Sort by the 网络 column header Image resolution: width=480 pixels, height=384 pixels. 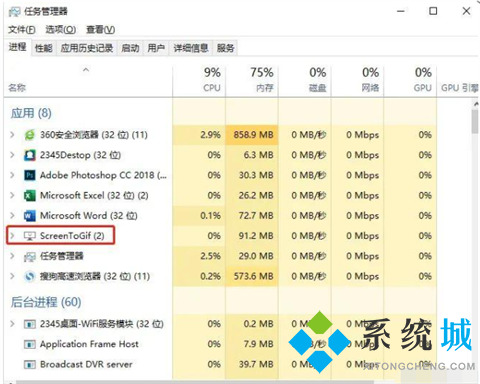pyautogui.click(x=357, y=80)
